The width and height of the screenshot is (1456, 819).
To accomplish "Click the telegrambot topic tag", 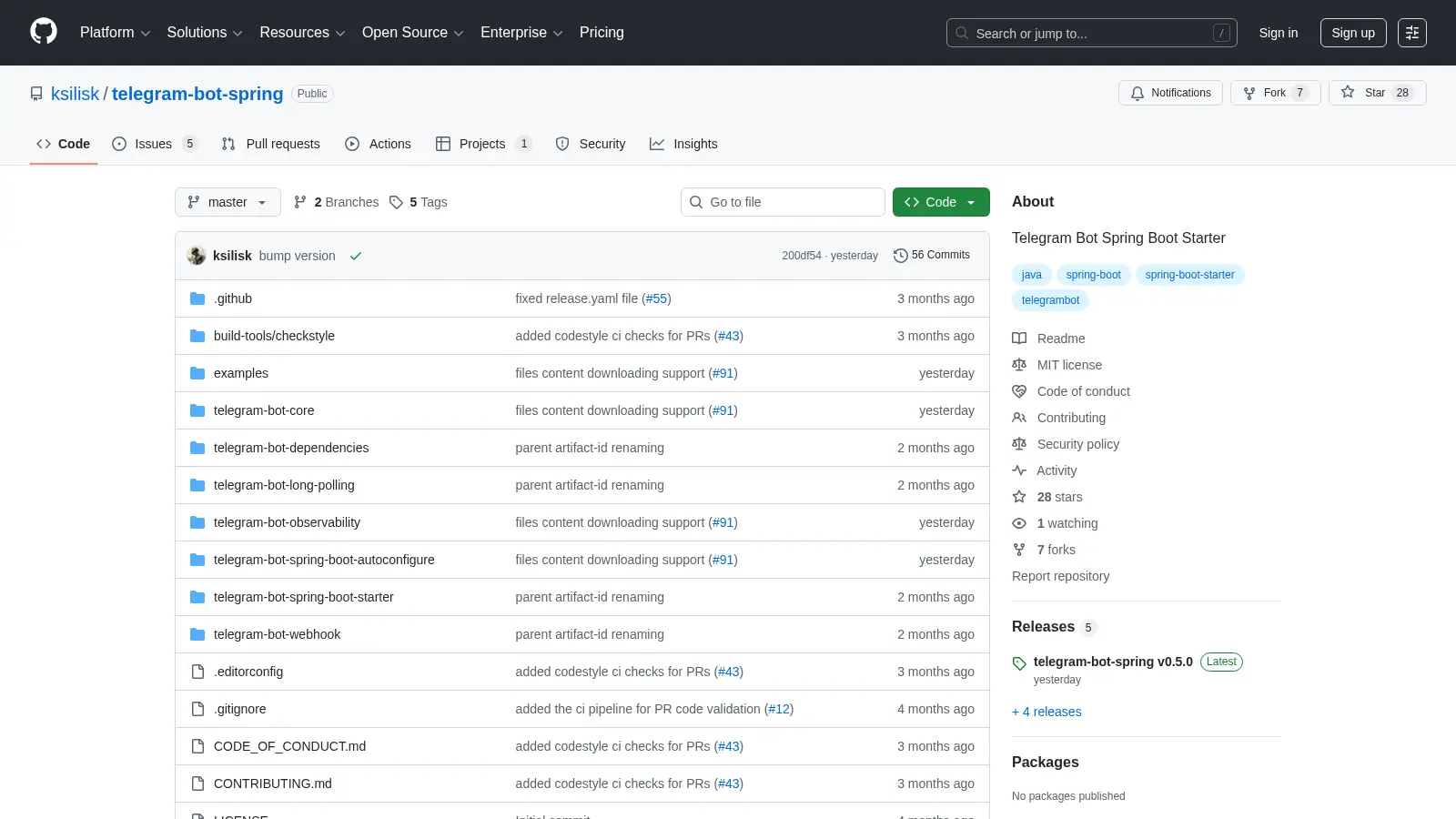I will [1050, 300].
